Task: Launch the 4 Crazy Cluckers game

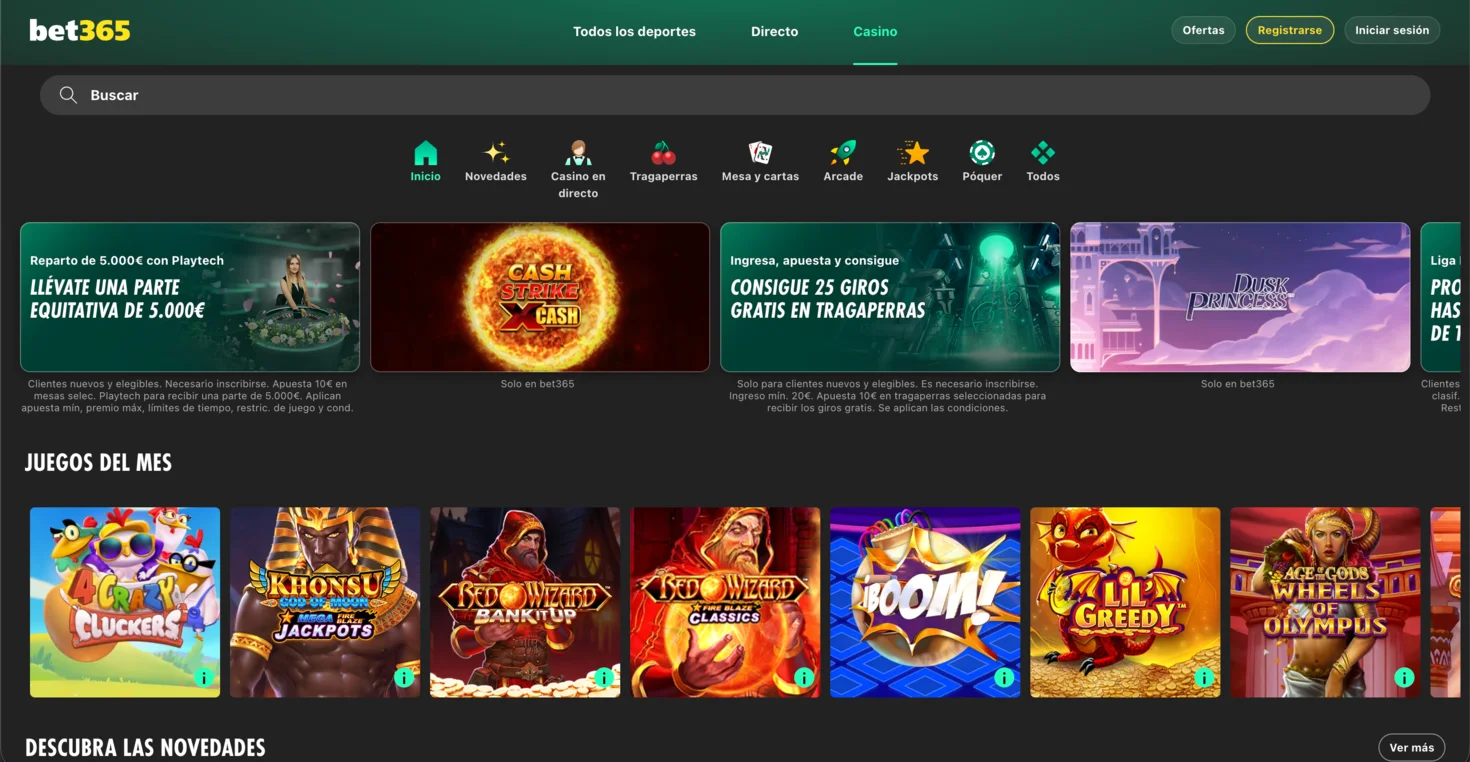Action: [125, 602]
